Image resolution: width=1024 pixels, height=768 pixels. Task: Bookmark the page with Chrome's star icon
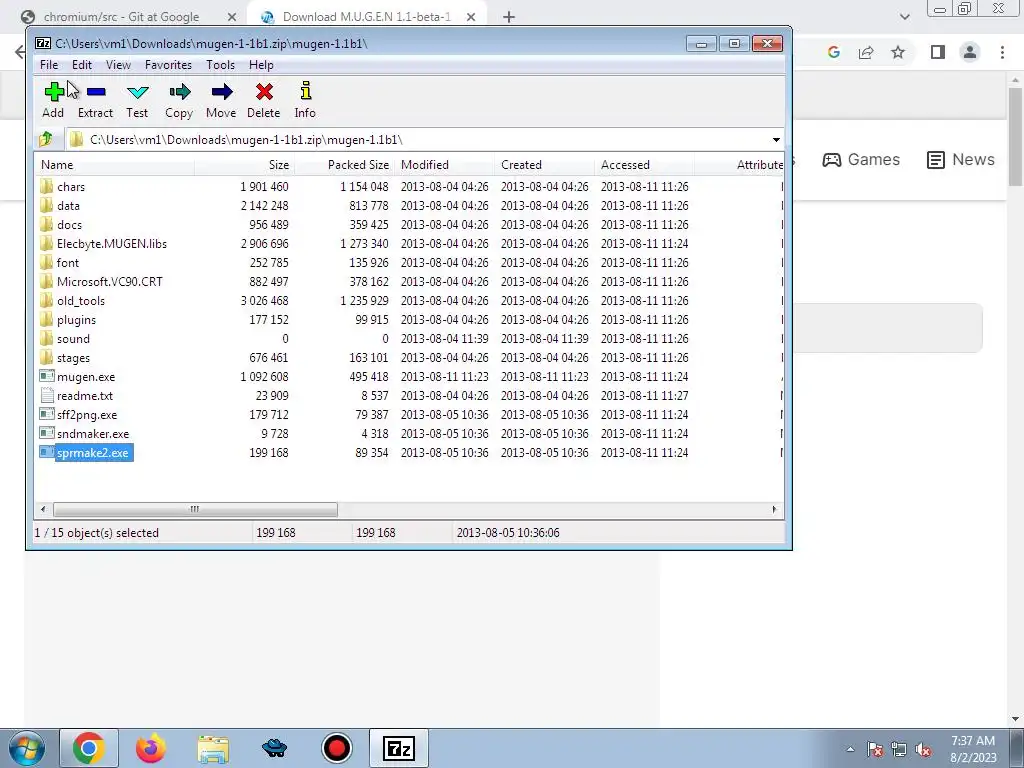(x=898, y=52)
